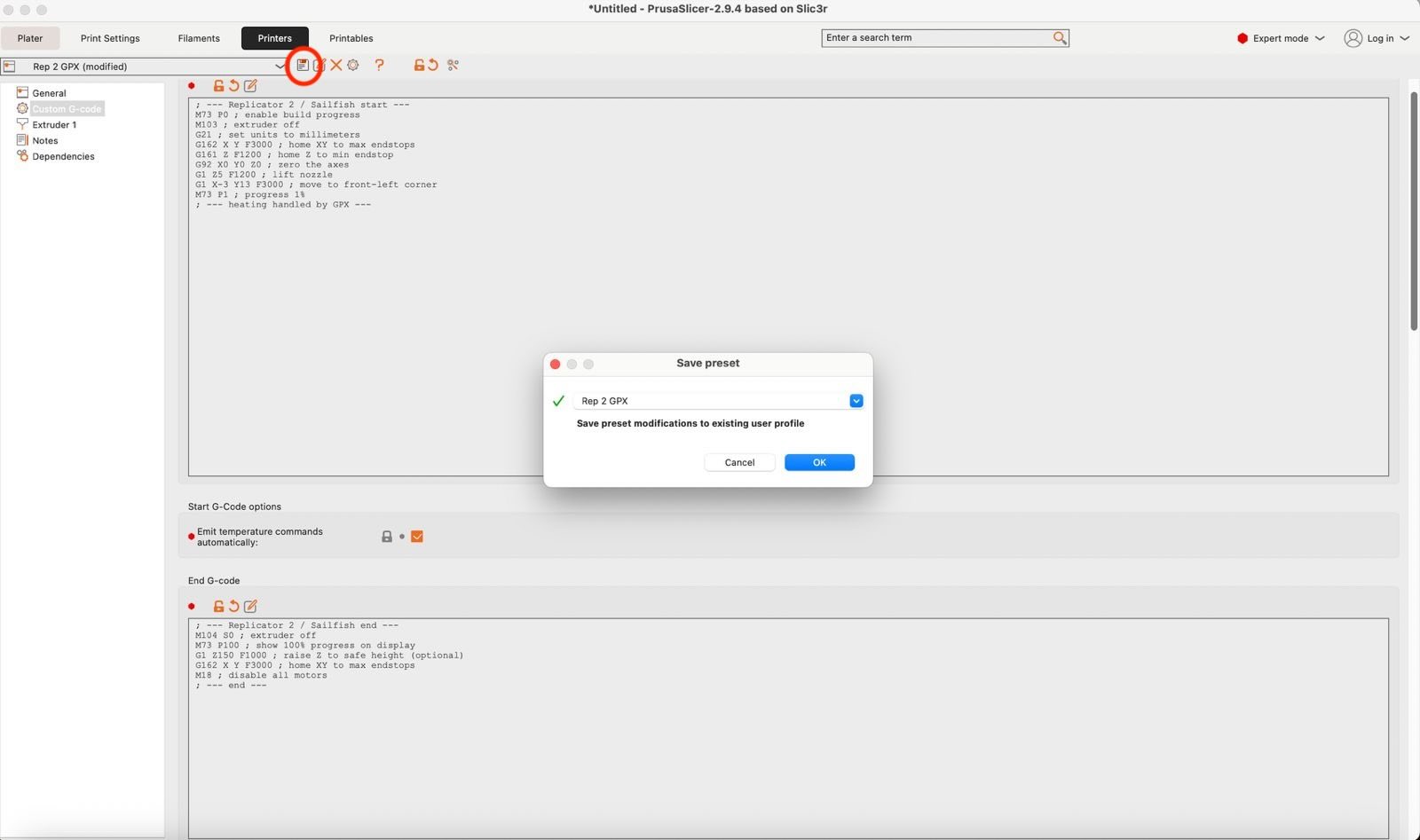1420x840 pixels.
Task: Cancel the Save preset dialog
Action: 739,462
